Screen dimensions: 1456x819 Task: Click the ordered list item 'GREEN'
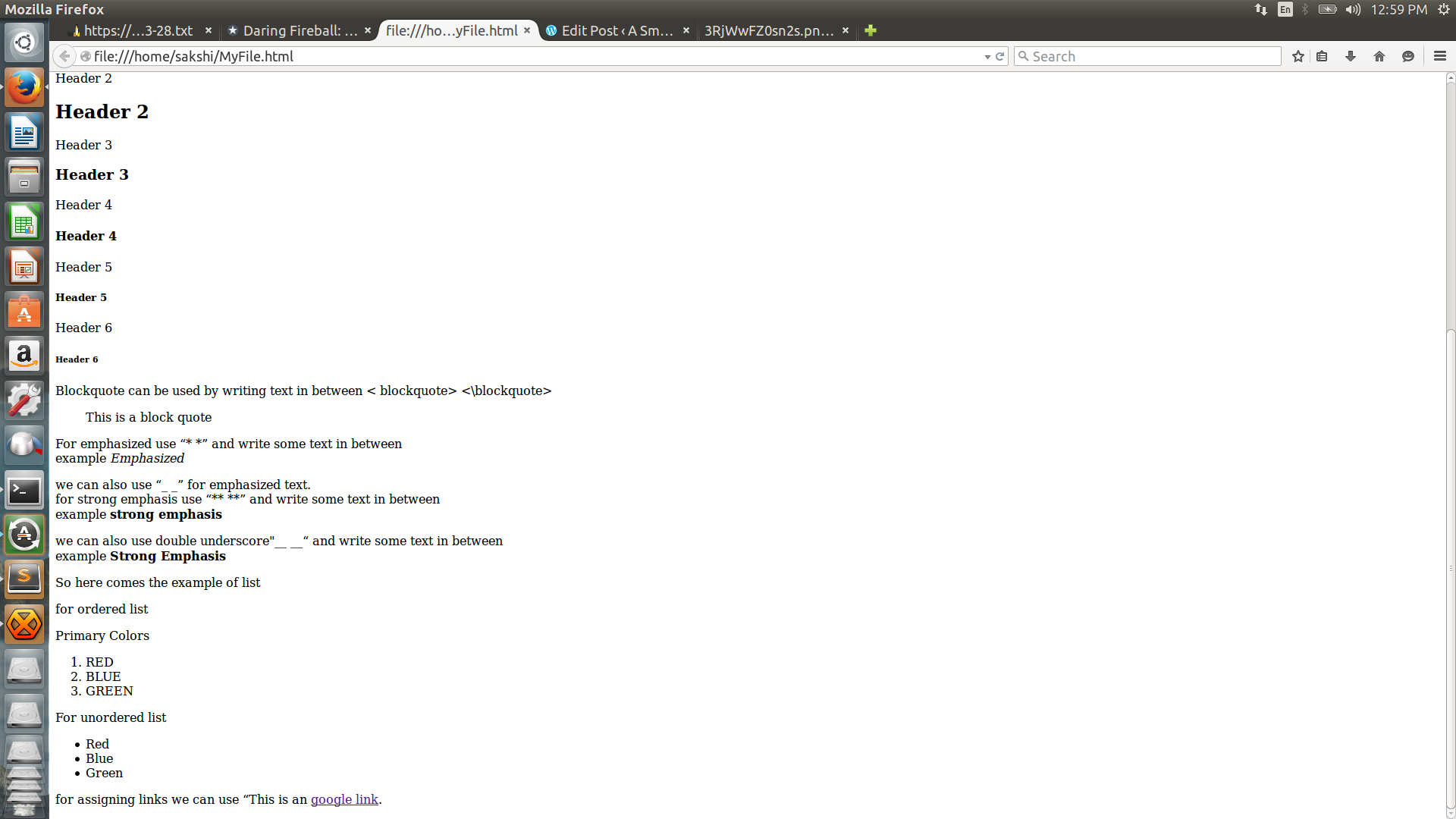click(x=109, y=691)
